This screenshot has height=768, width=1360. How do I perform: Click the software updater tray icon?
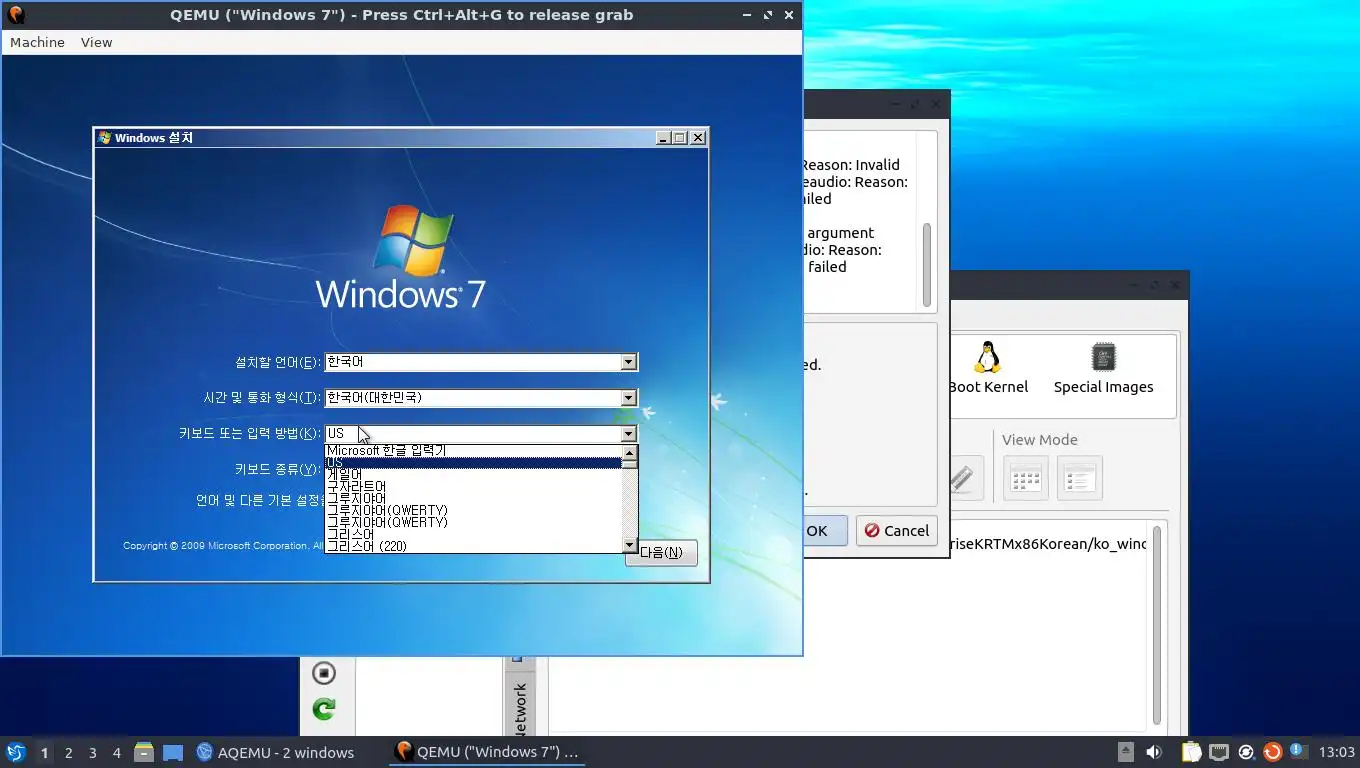pyautogui.click(x=1272, y=752)
